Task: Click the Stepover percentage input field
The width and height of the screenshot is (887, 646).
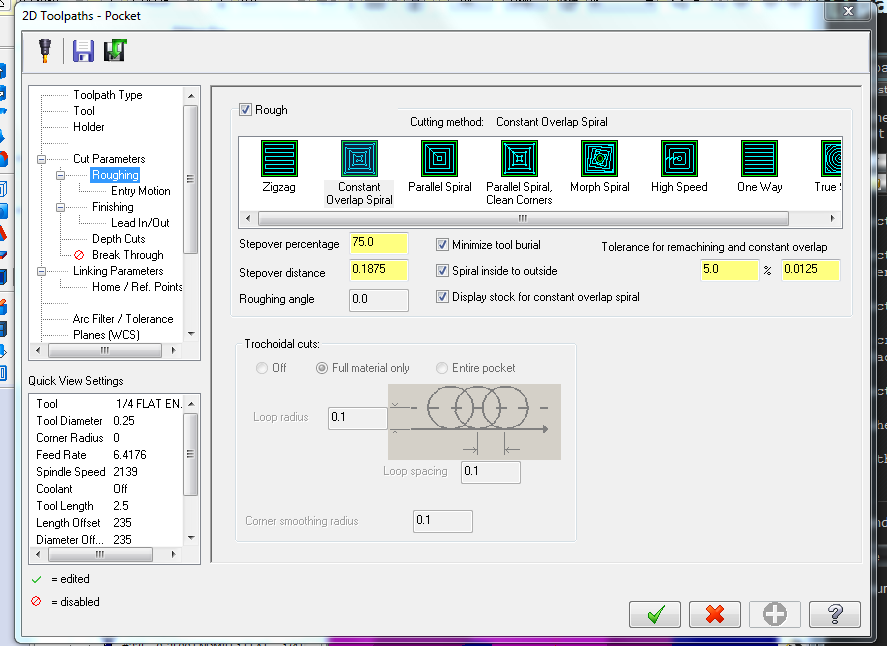Action: (x=378, y=243)
